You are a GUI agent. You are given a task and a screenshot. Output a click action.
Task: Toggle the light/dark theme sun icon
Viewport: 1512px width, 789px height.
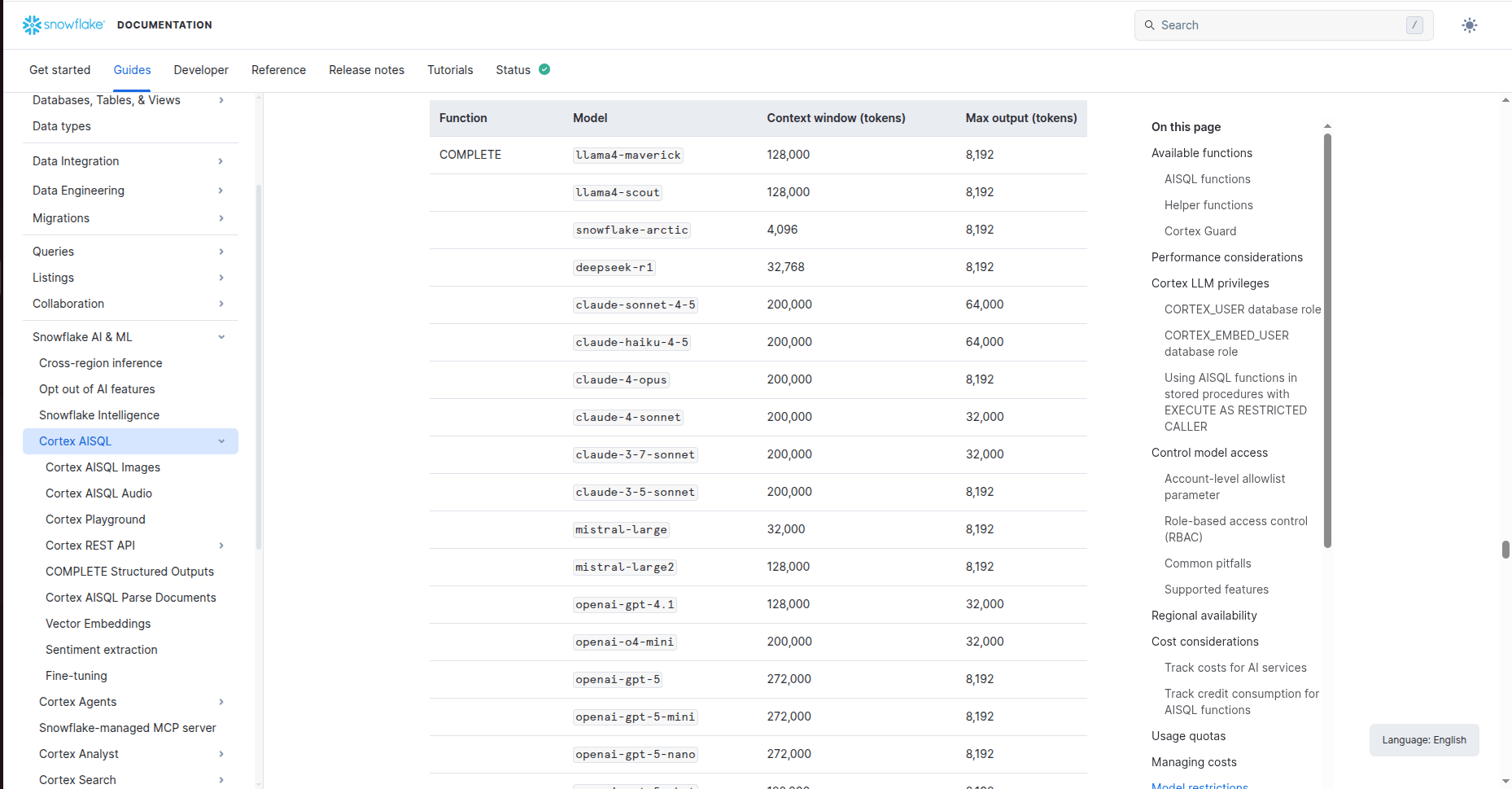1470,25
